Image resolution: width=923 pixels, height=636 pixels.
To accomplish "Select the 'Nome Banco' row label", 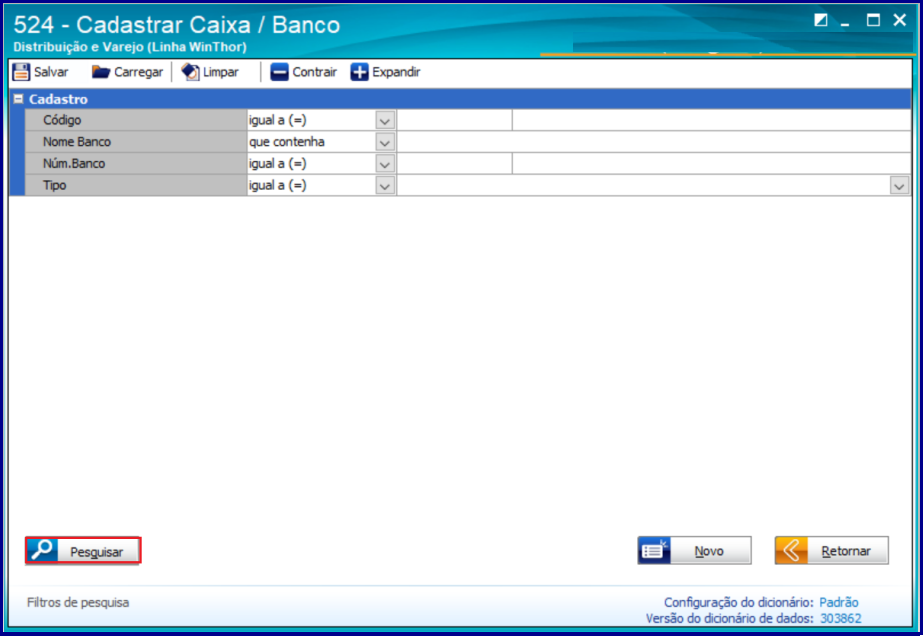I will click(x=77, y=142).
